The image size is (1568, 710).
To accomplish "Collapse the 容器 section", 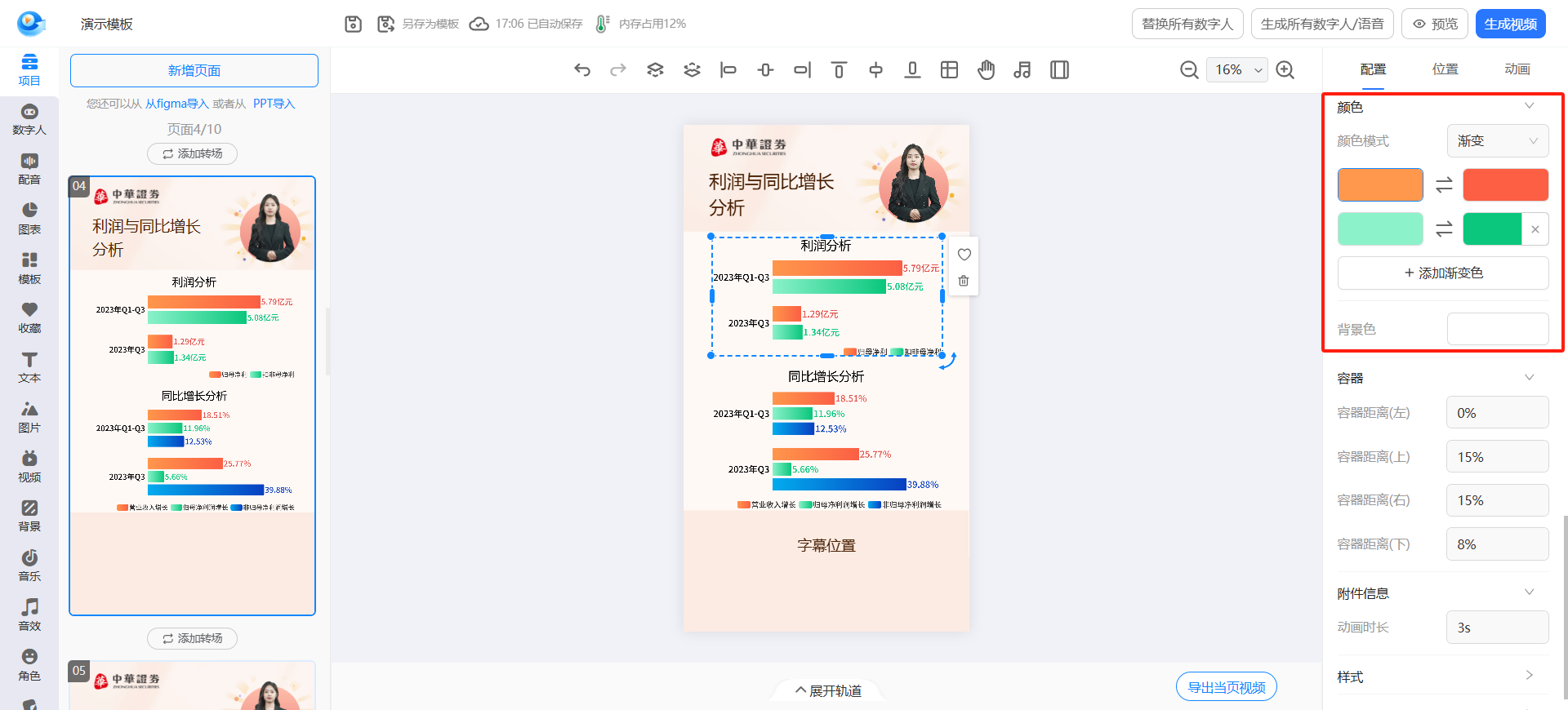I will tap(1529, 378).
